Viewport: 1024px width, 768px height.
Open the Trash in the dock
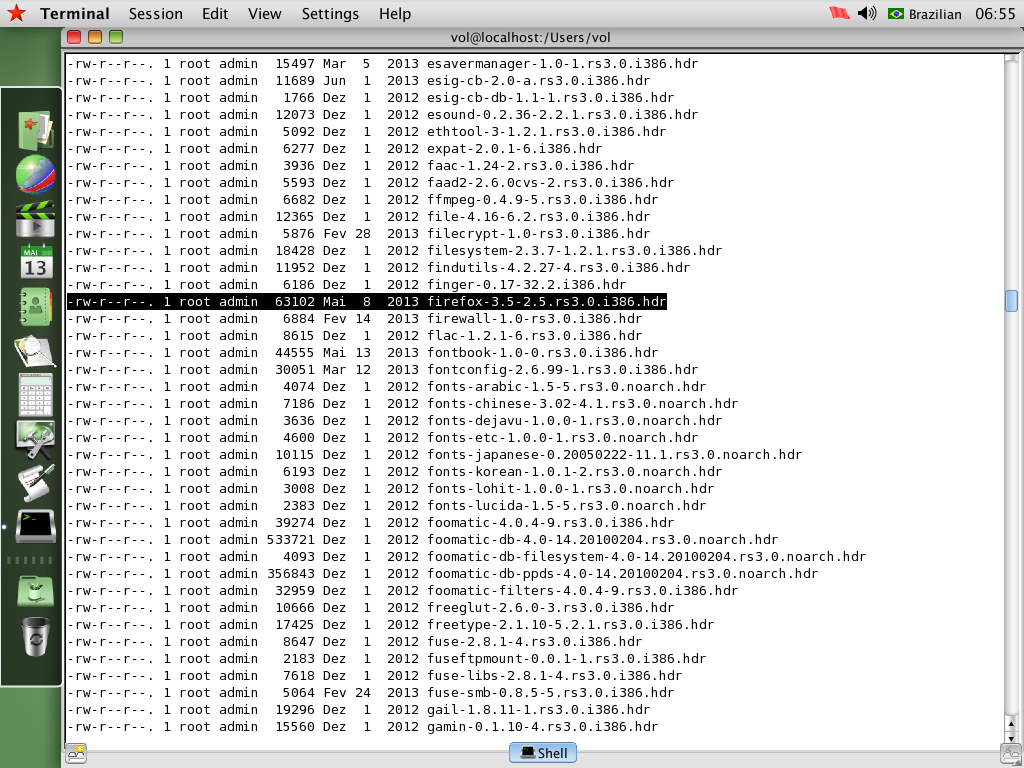[x=35, y=637]
